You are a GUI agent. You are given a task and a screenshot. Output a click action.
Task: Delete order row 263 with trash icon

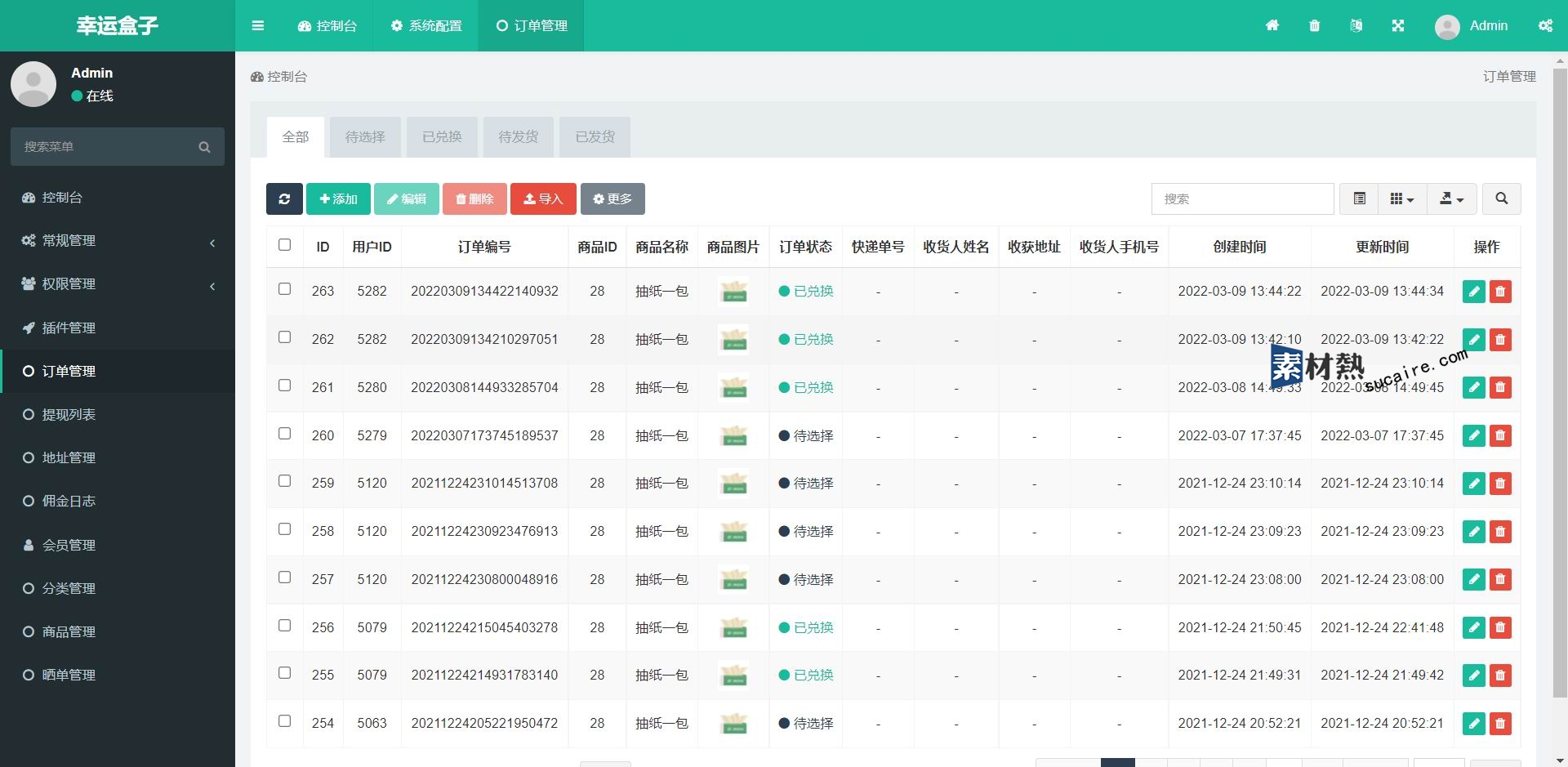tap(1500, 292)
